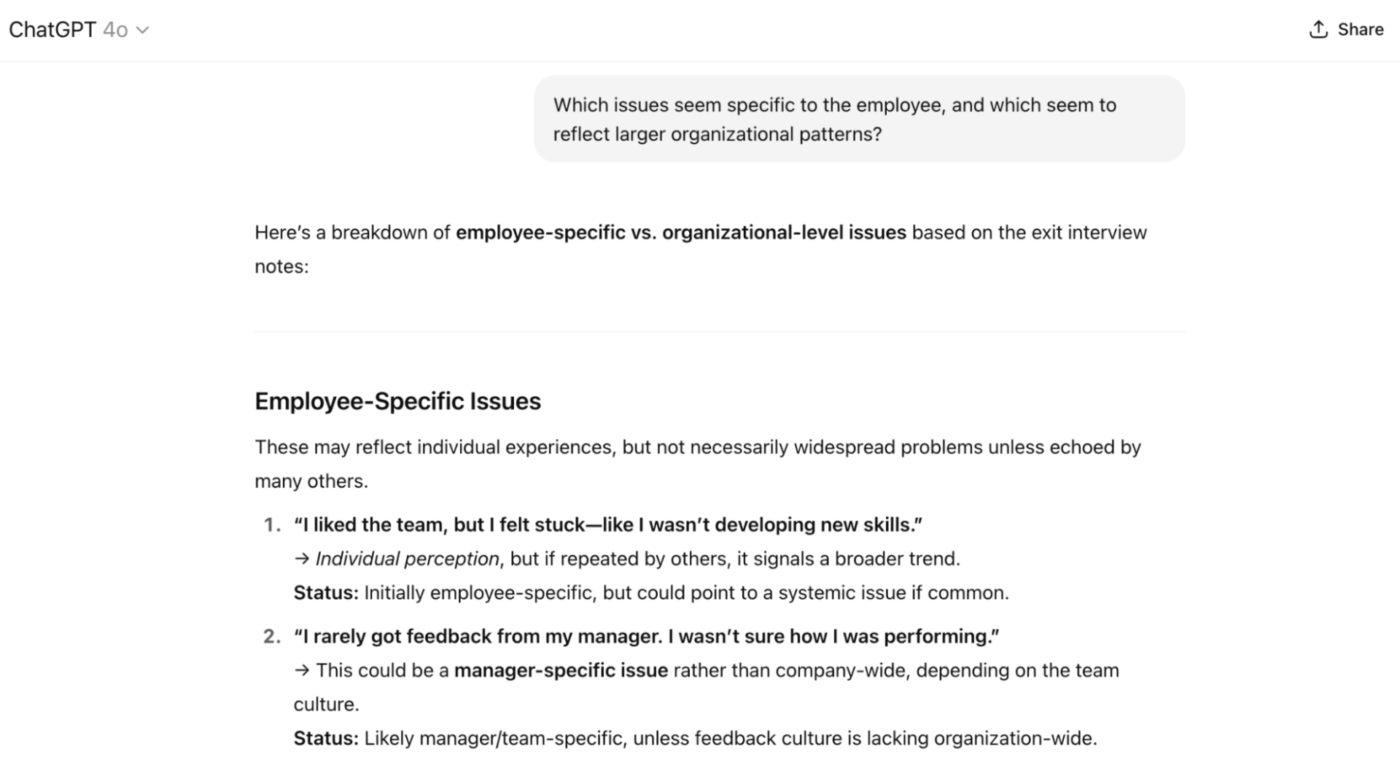Click the italic "Individual perception" text
Screen dimensions: 1400x771
pyautogui.click(x=407, y=559)
